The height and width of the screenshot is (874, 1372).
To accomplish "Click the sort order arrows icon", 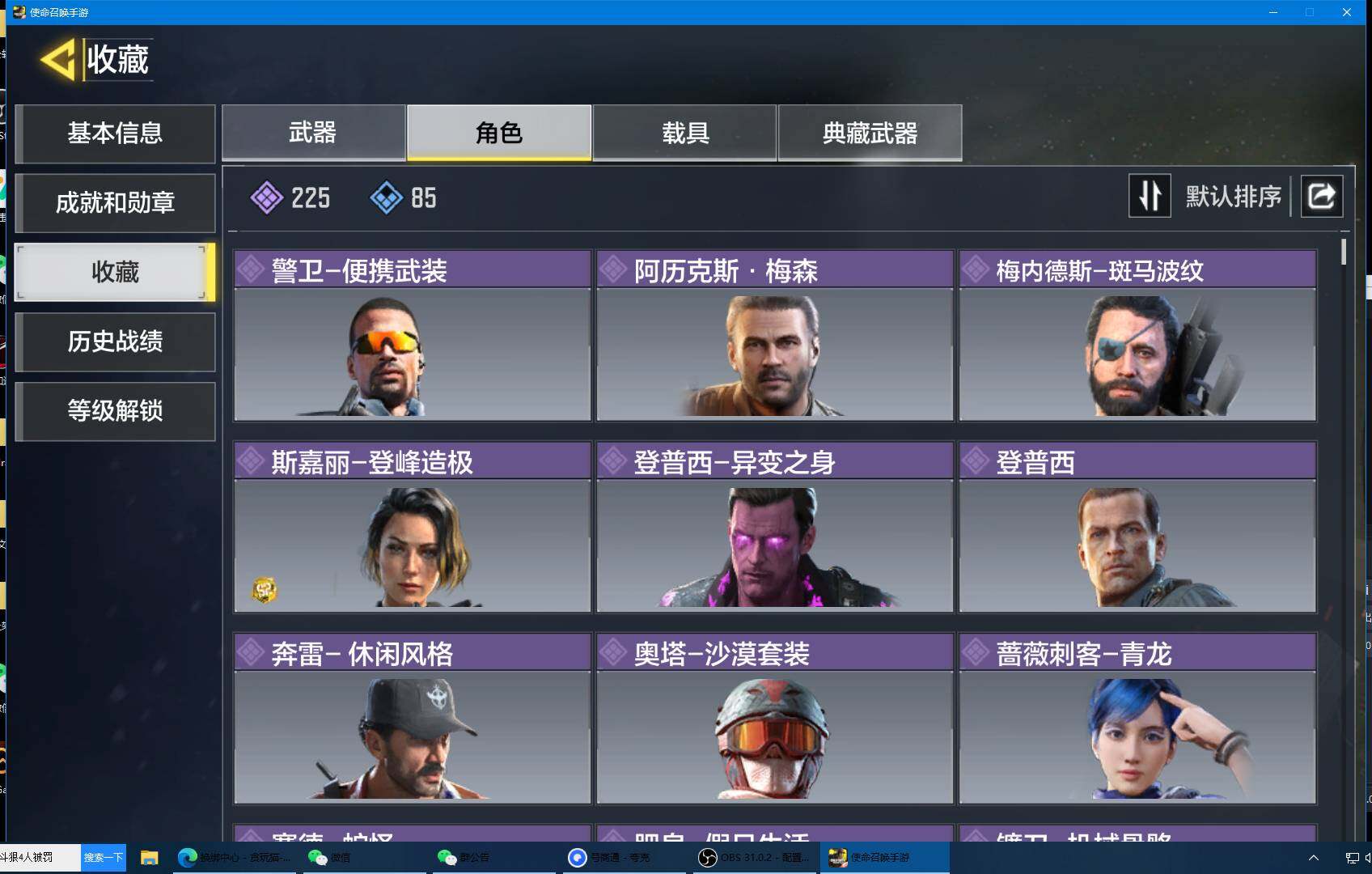I will (x=1150, y=196).
